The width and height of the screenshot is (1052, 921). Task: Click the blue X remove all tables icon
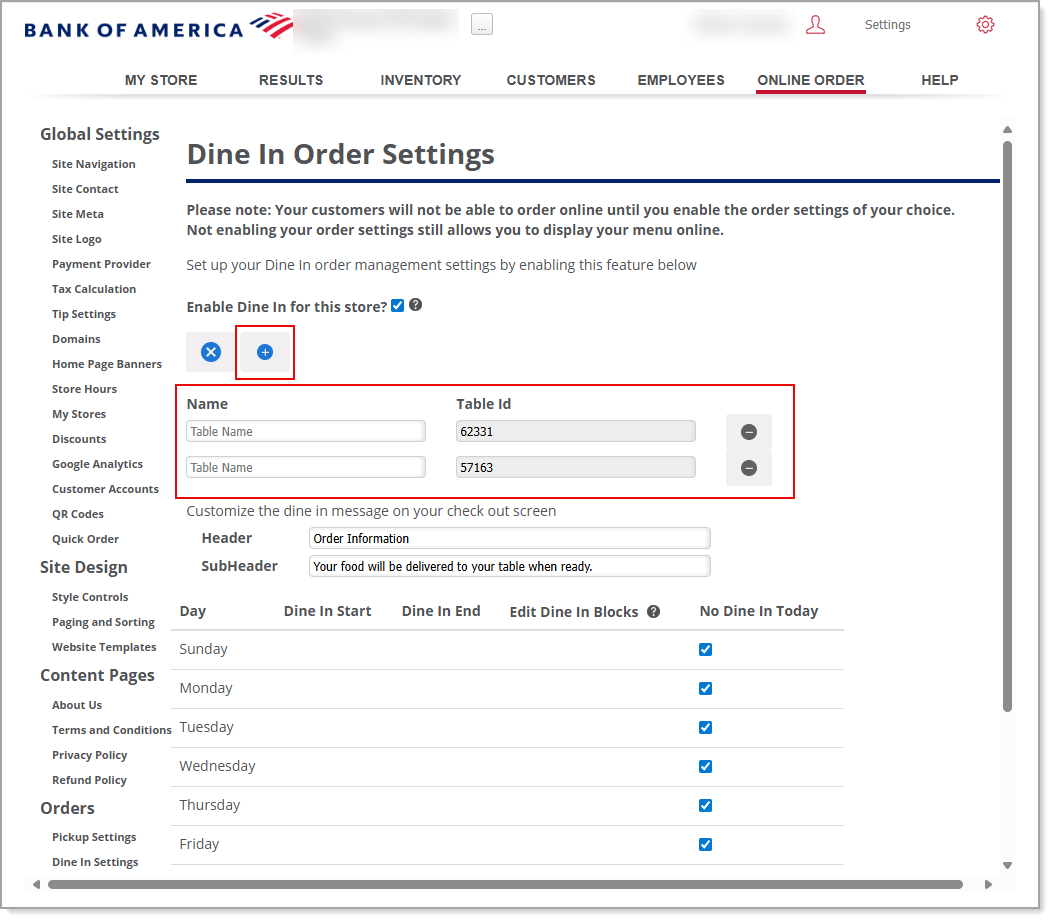[x=211, y=352]
